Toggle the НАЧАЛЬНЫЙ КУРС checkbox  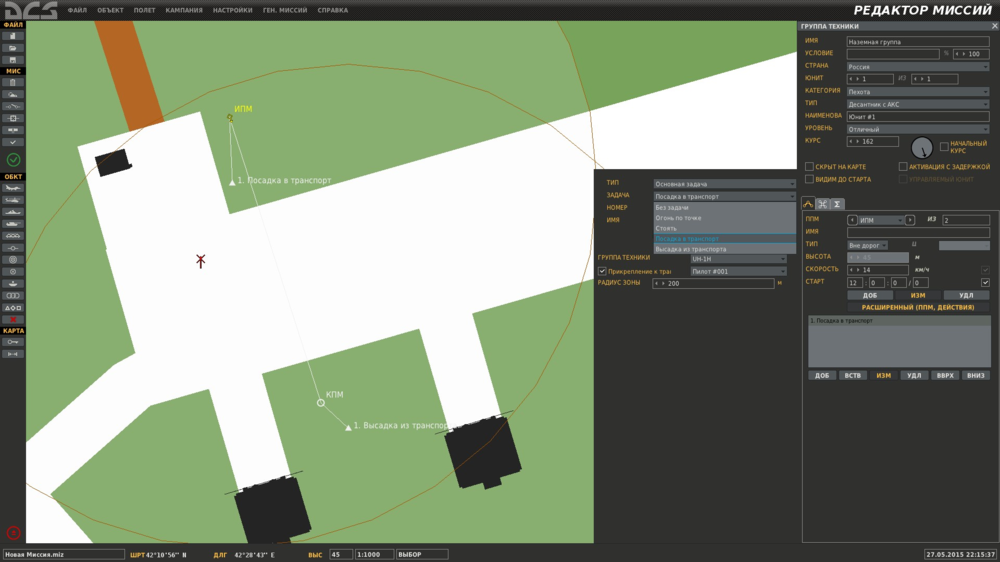(944, 147)
